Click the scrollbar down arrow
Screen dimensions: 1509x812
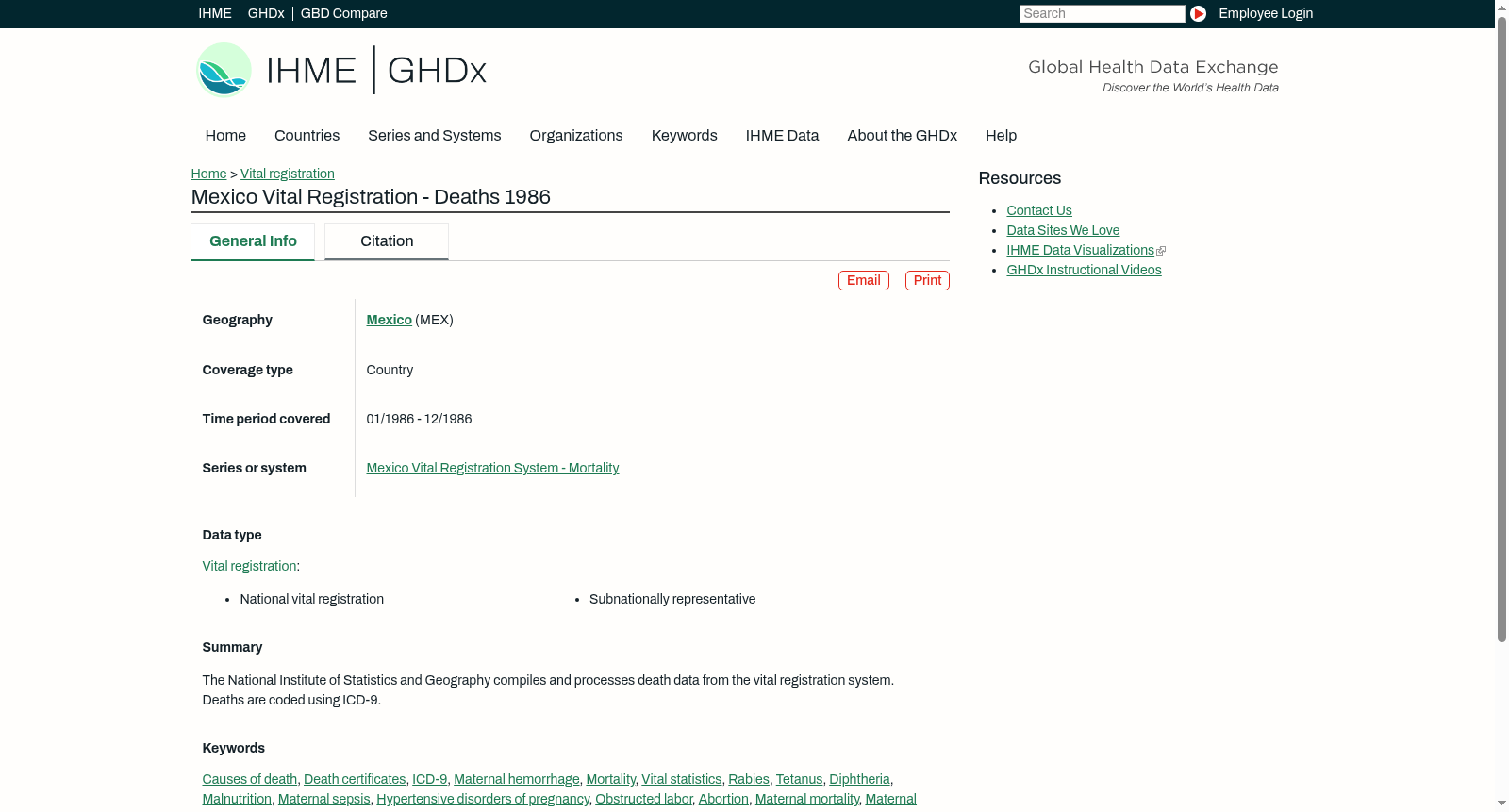coord(1501,804)
